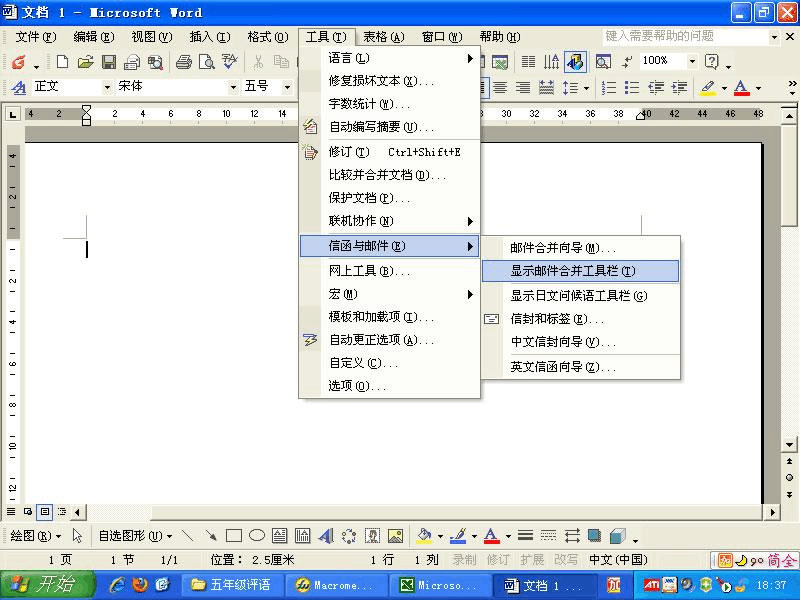
Task: Select the rectangle drawing tool
Action: (234, 535)
